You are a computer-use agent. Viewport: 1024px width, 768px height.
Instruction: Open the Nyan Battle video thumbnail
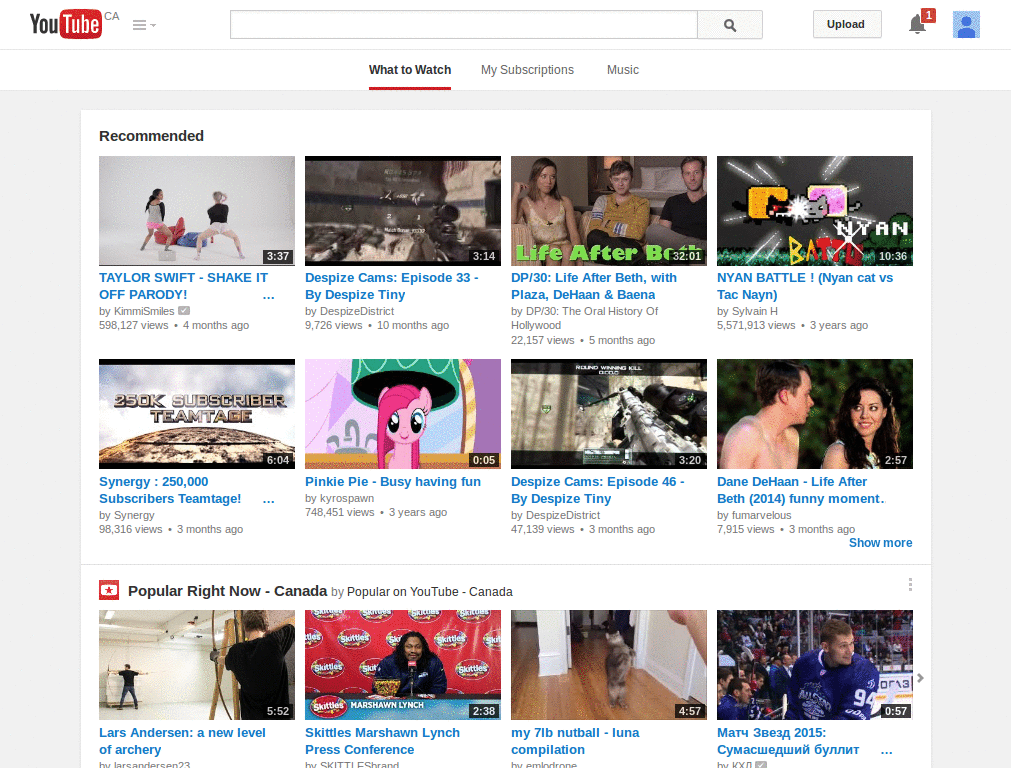point(814,210)
